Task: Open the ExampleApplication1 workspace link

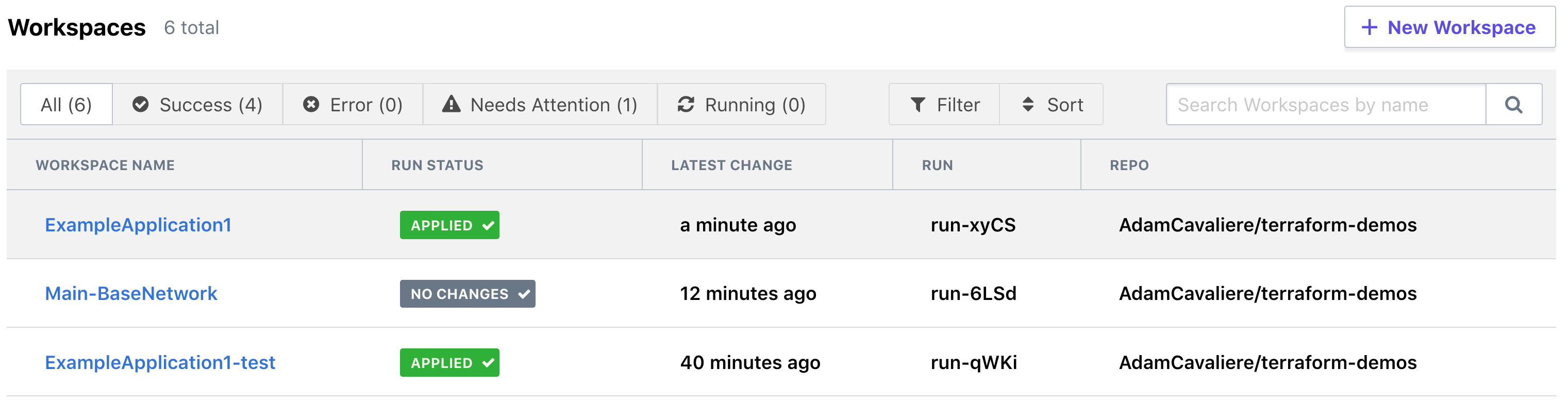Action: pos(138,225)
